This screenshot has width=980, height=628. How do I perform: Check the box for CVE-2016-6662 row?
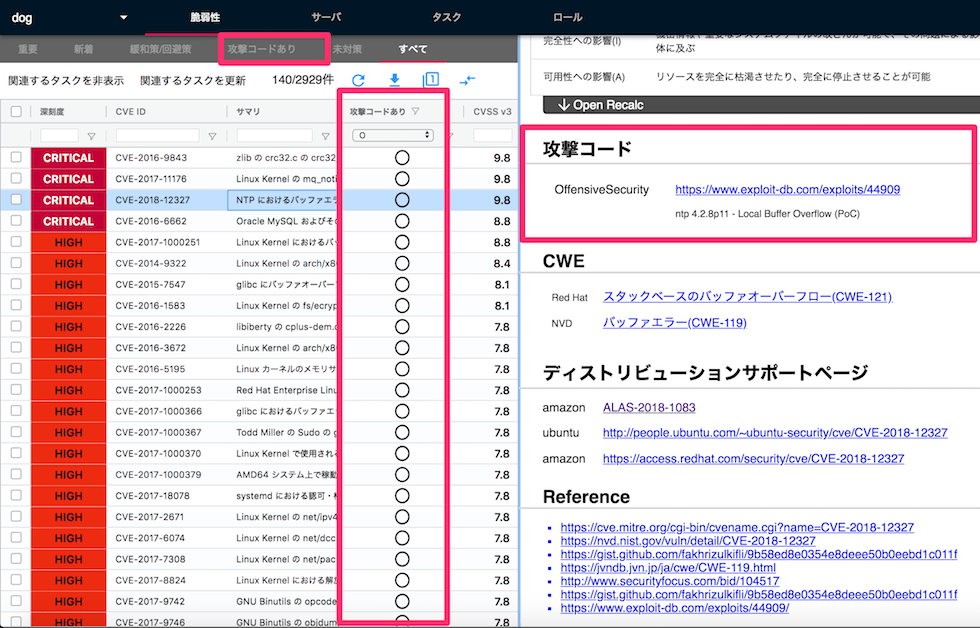coord(16,221)
